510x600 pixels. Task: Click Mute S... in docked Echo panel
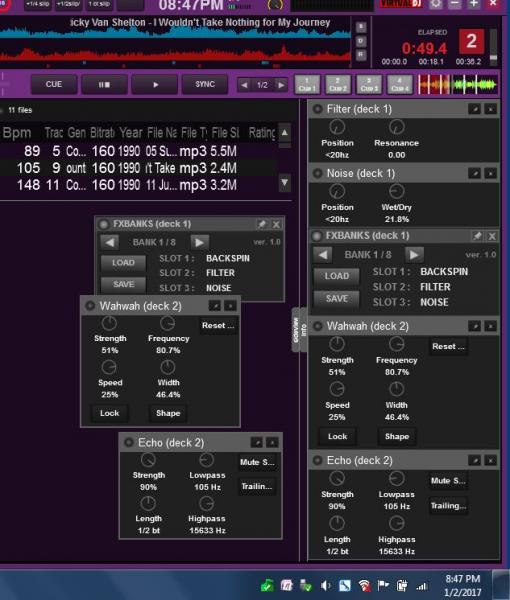pyautogui.click(x=448, y=481)
